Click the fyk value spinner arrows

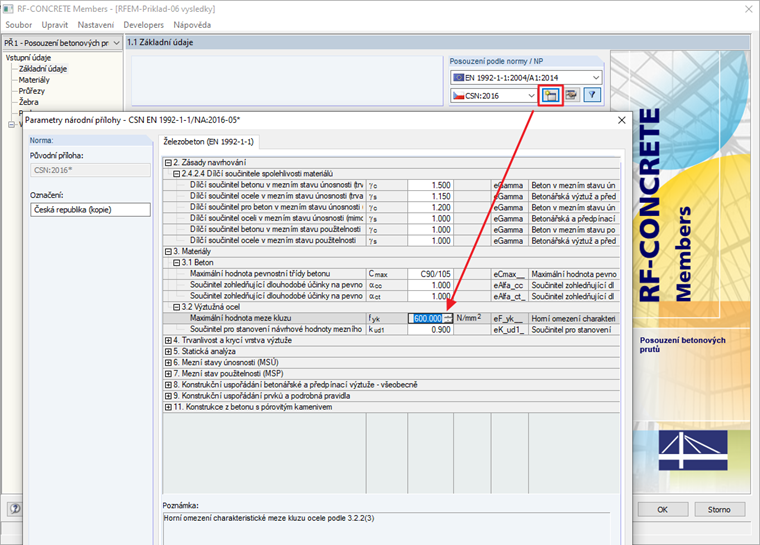(447, 319)
